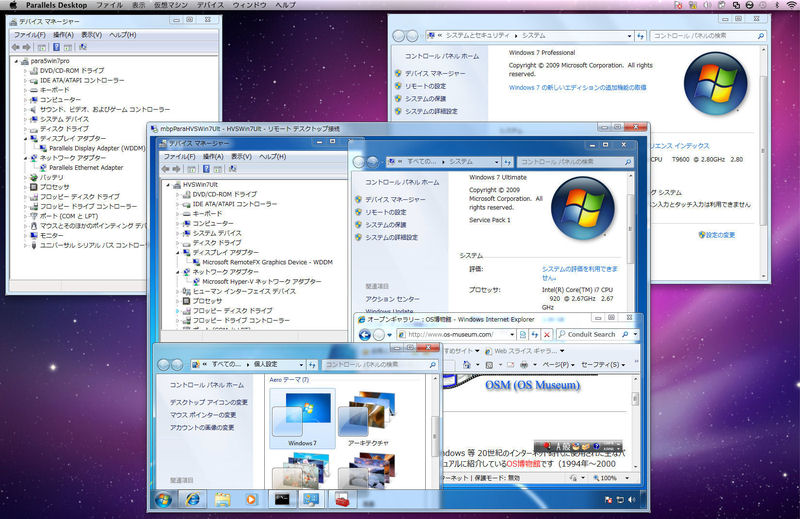Screen dimensions: 800x519
Task: Open ヘルプ(H) menu in HVSWin7Ult Device Manager
Action: [272, 157]
